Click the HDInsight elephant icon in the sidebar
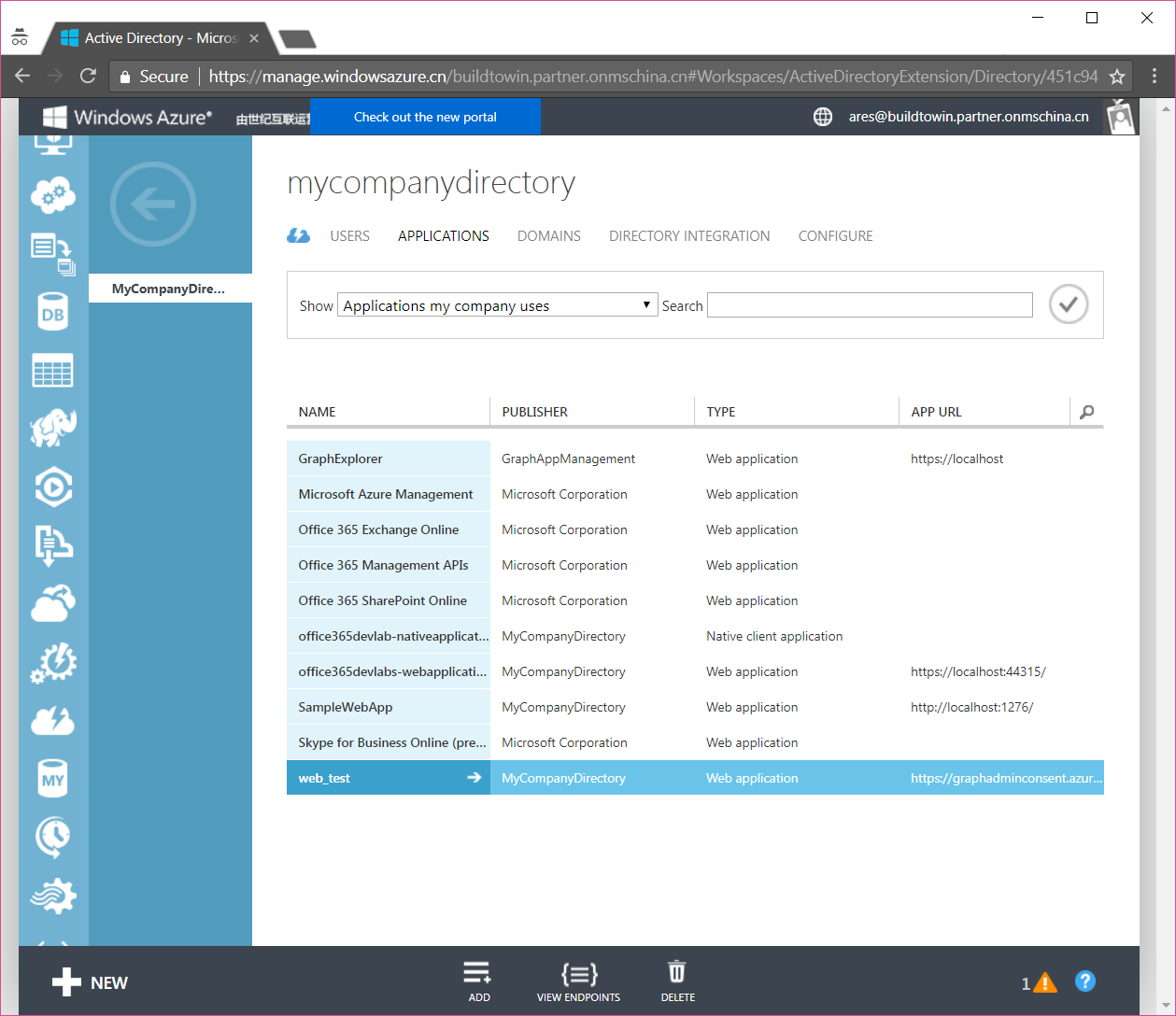The image size is (1176, 1016). (53, 428)
